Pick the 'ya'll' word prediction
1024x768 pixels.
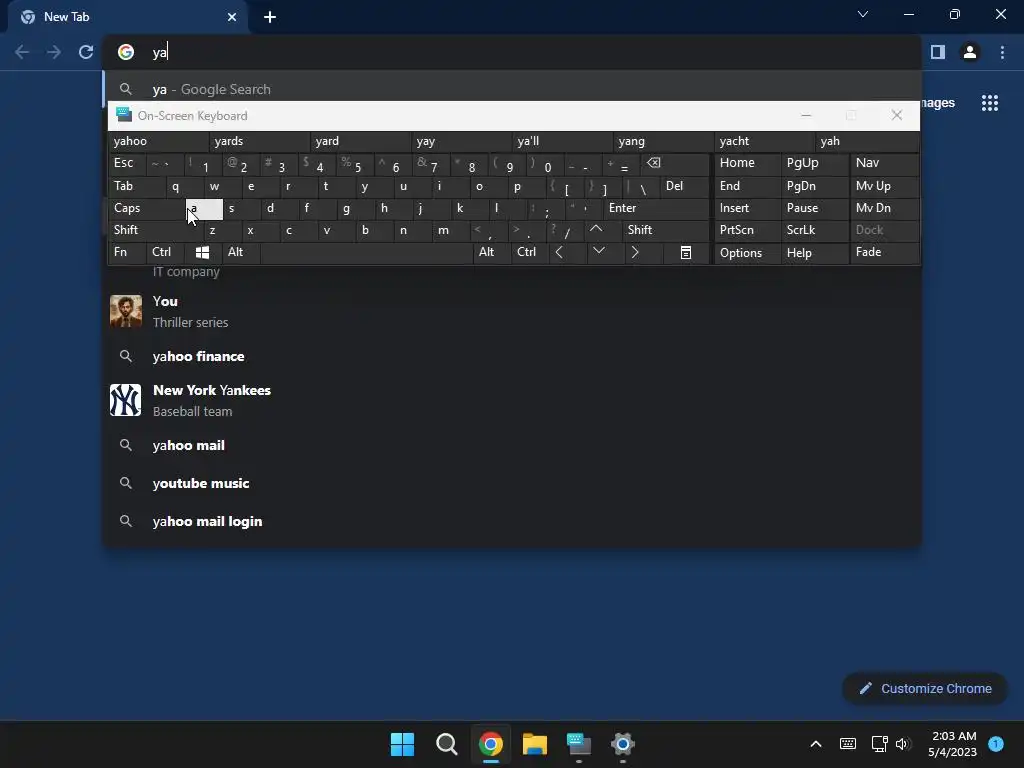(x=562, y=141)
